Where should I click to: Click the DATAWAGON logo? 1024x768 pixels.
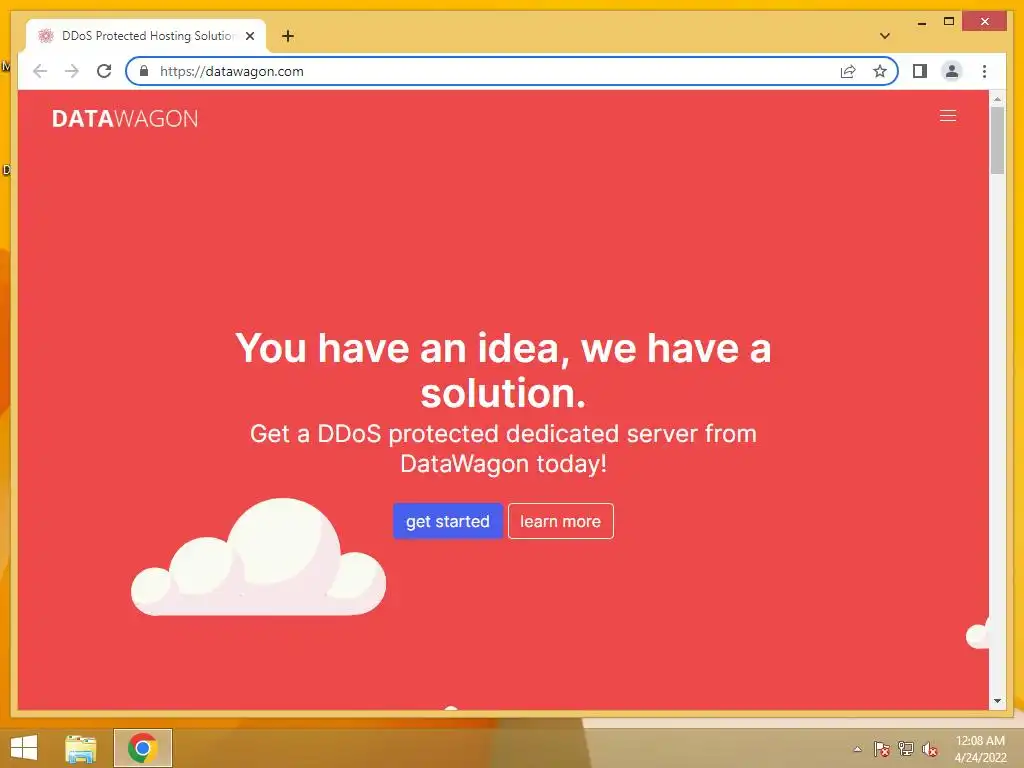[x=125, y=119]
